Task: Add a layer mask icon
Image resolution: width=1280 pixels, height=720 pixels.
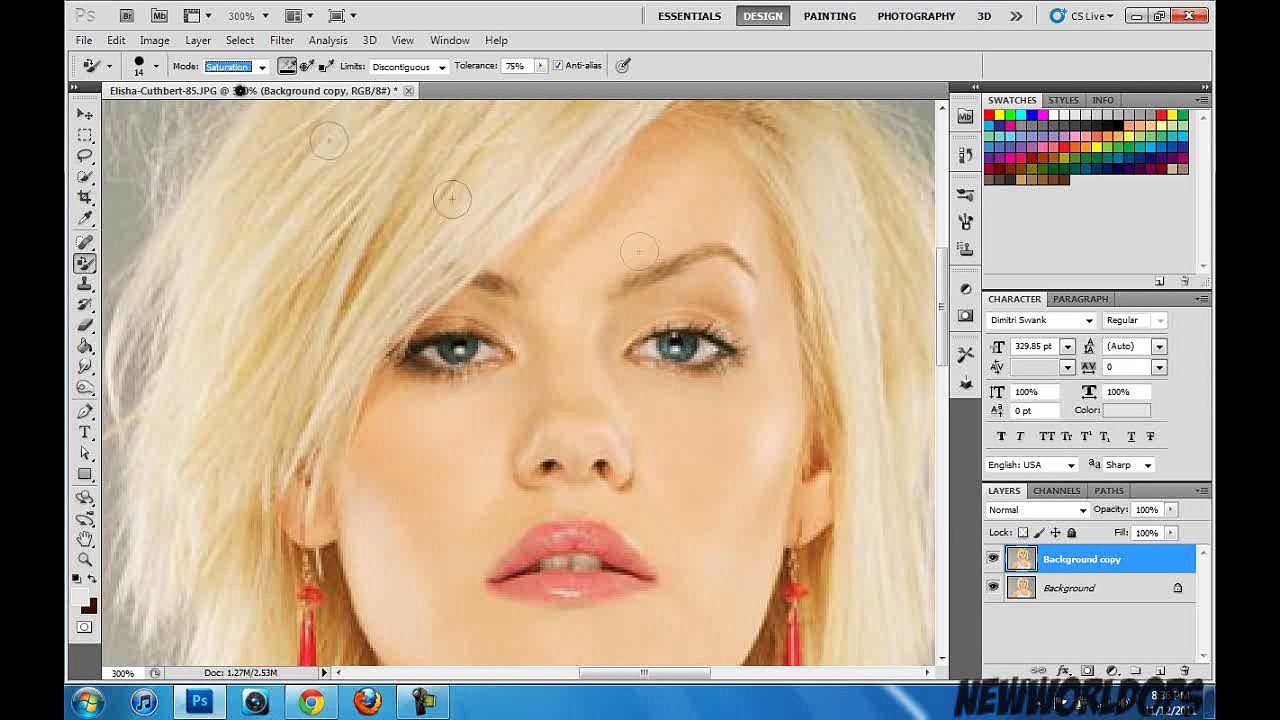Action: click(x=1087, y=670)
